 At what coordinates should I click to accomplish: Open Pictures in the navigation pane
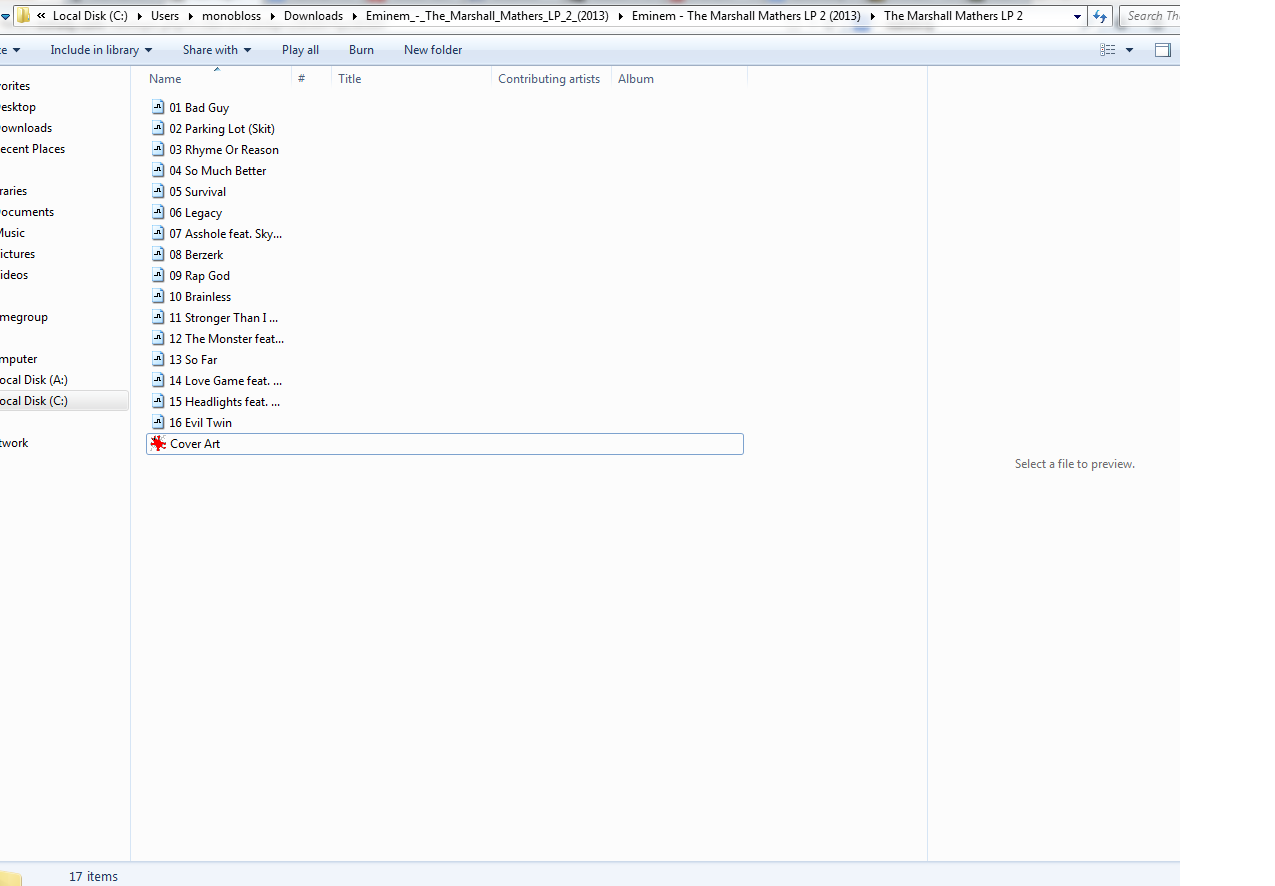(x=17, y=254)
